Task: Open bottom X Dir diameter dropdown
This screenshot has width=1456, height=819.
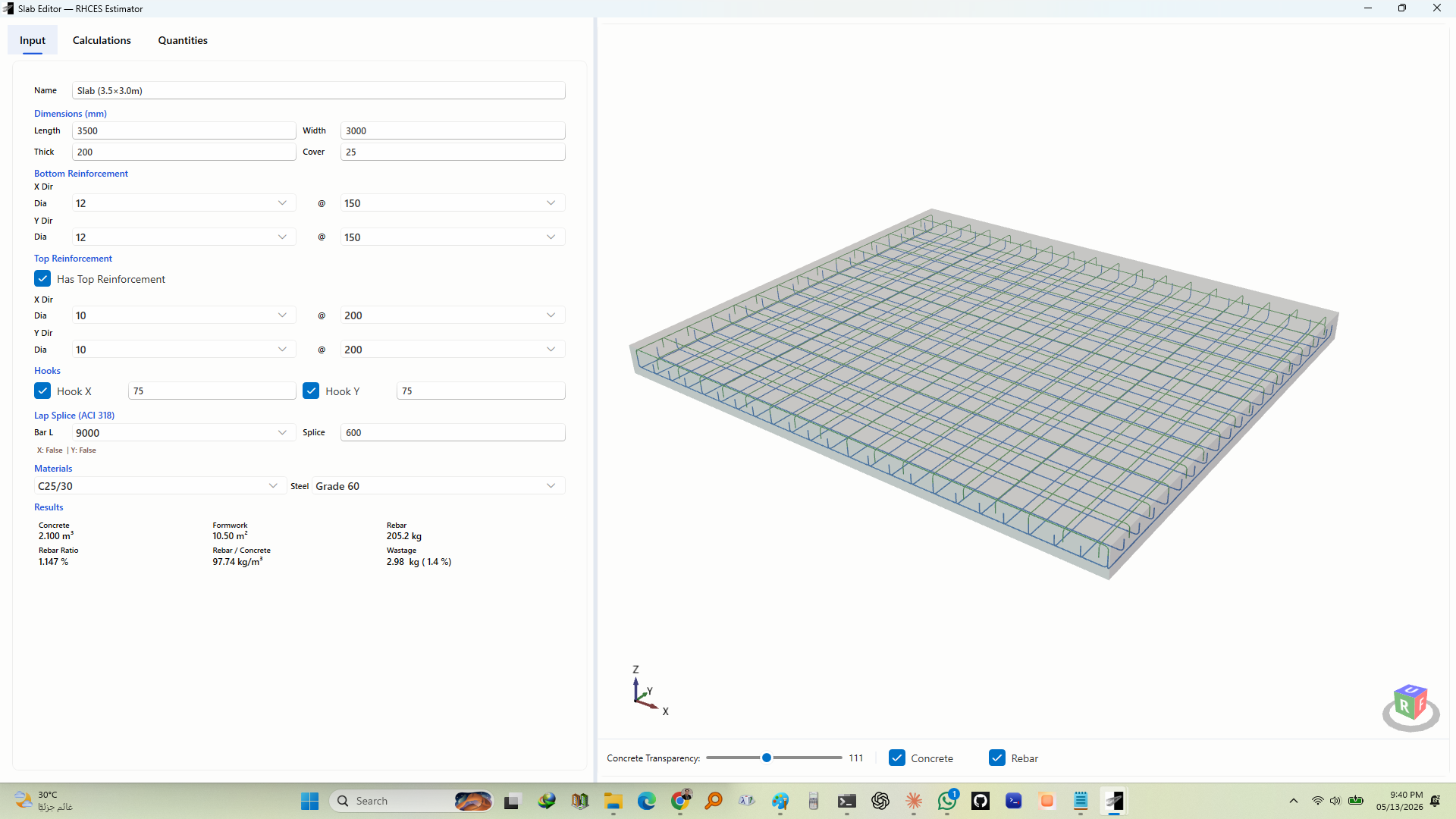Action: (x=184, y=203)
